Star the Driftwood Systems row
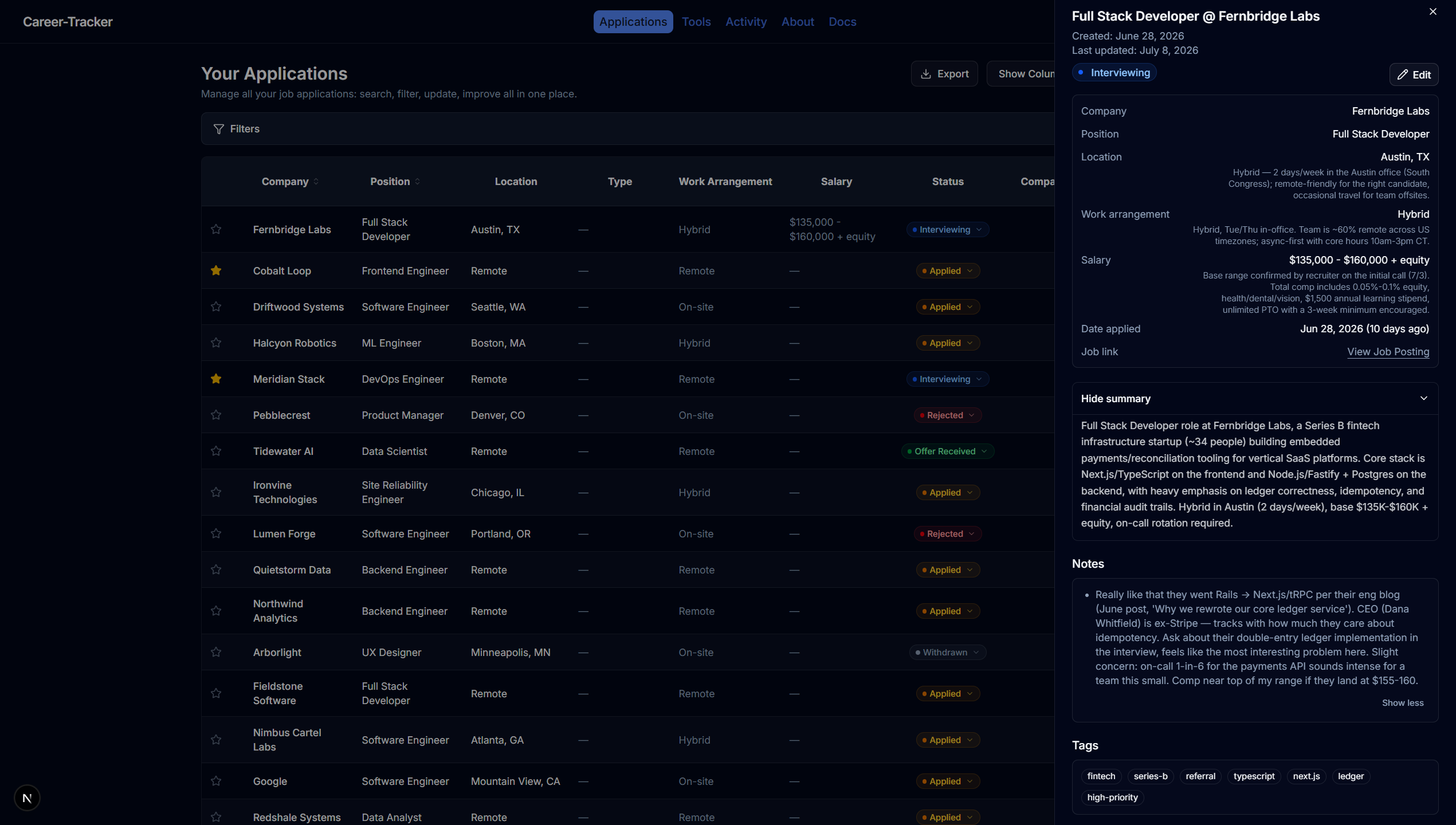Screen dimensions: 1456x825 (x=216, y=307)
